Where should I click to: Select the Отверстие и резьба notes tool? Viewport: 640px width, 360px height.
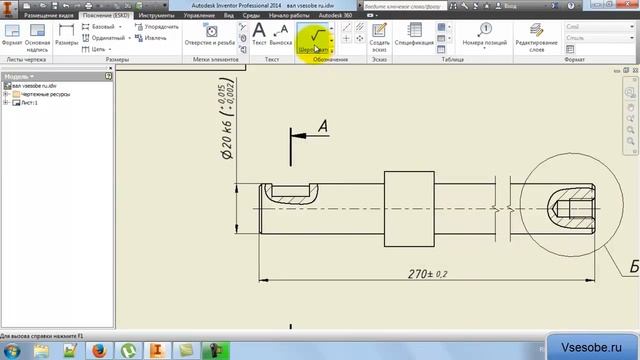coord(210,35)
